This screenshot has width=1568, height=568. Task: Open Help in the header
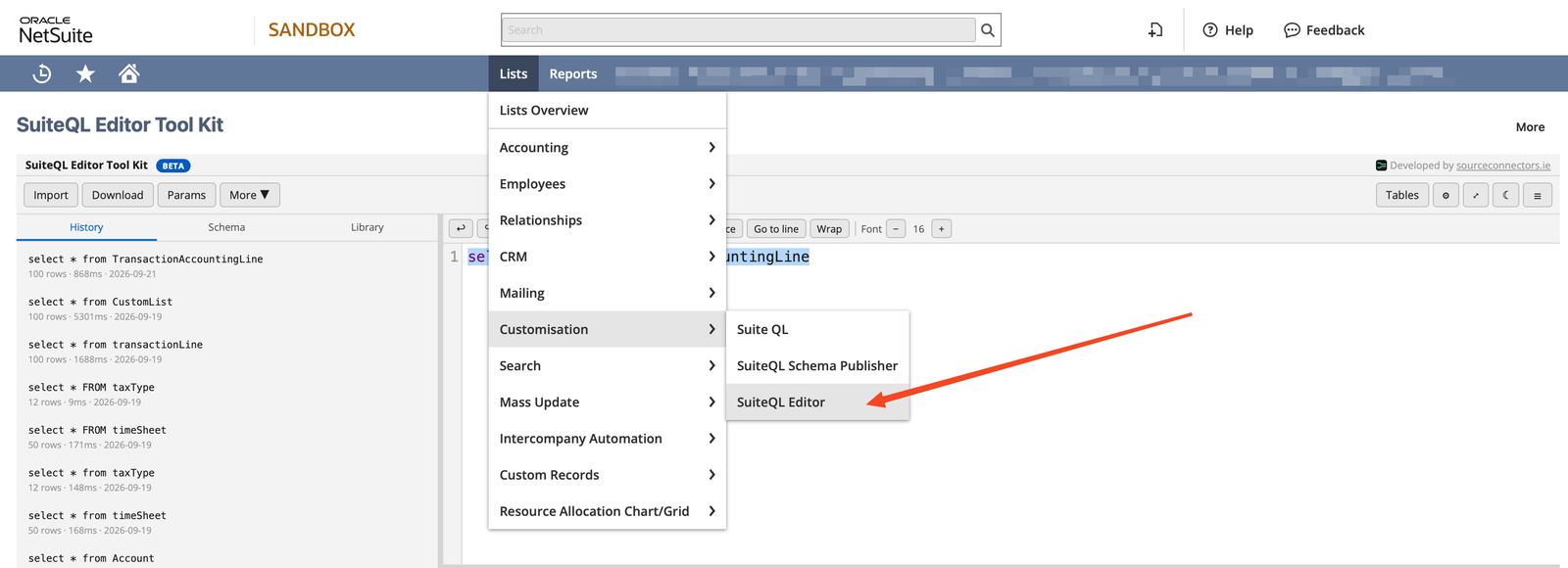point(1228,30)
